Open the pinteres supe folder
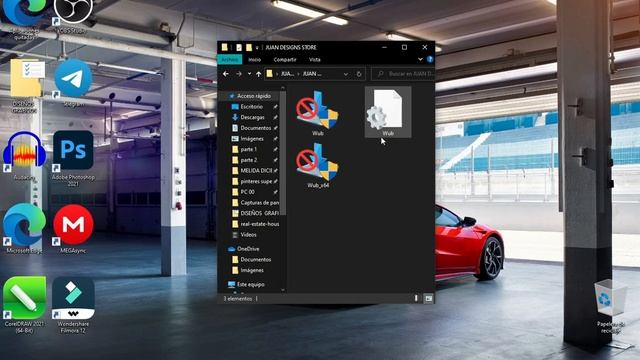The height and width of the screenshot is (360, 640). click(256, 181)
